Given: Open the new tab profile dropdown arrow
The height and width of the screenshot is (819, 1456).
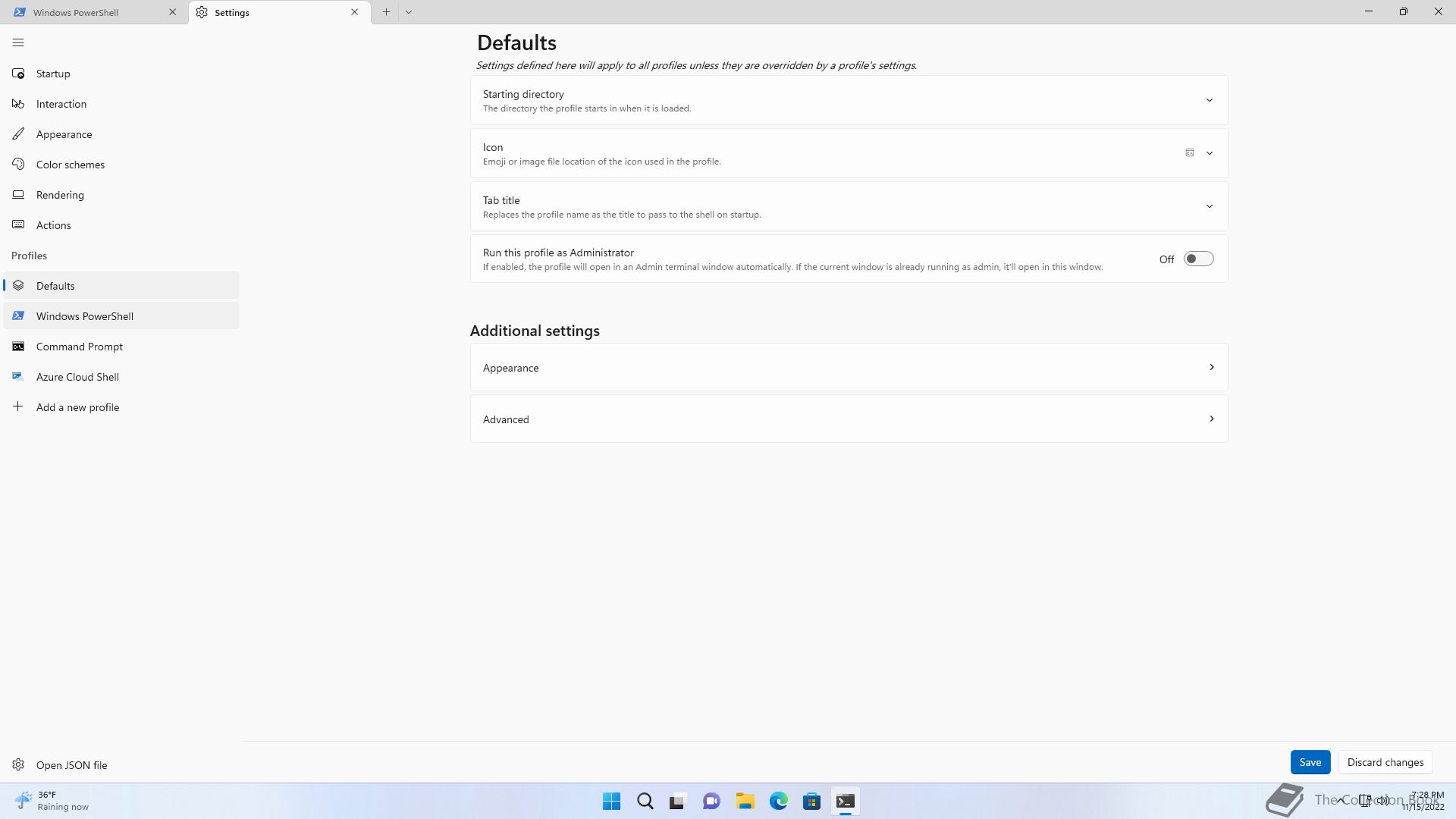Looking at the screenshot, I should click(409, 12).
